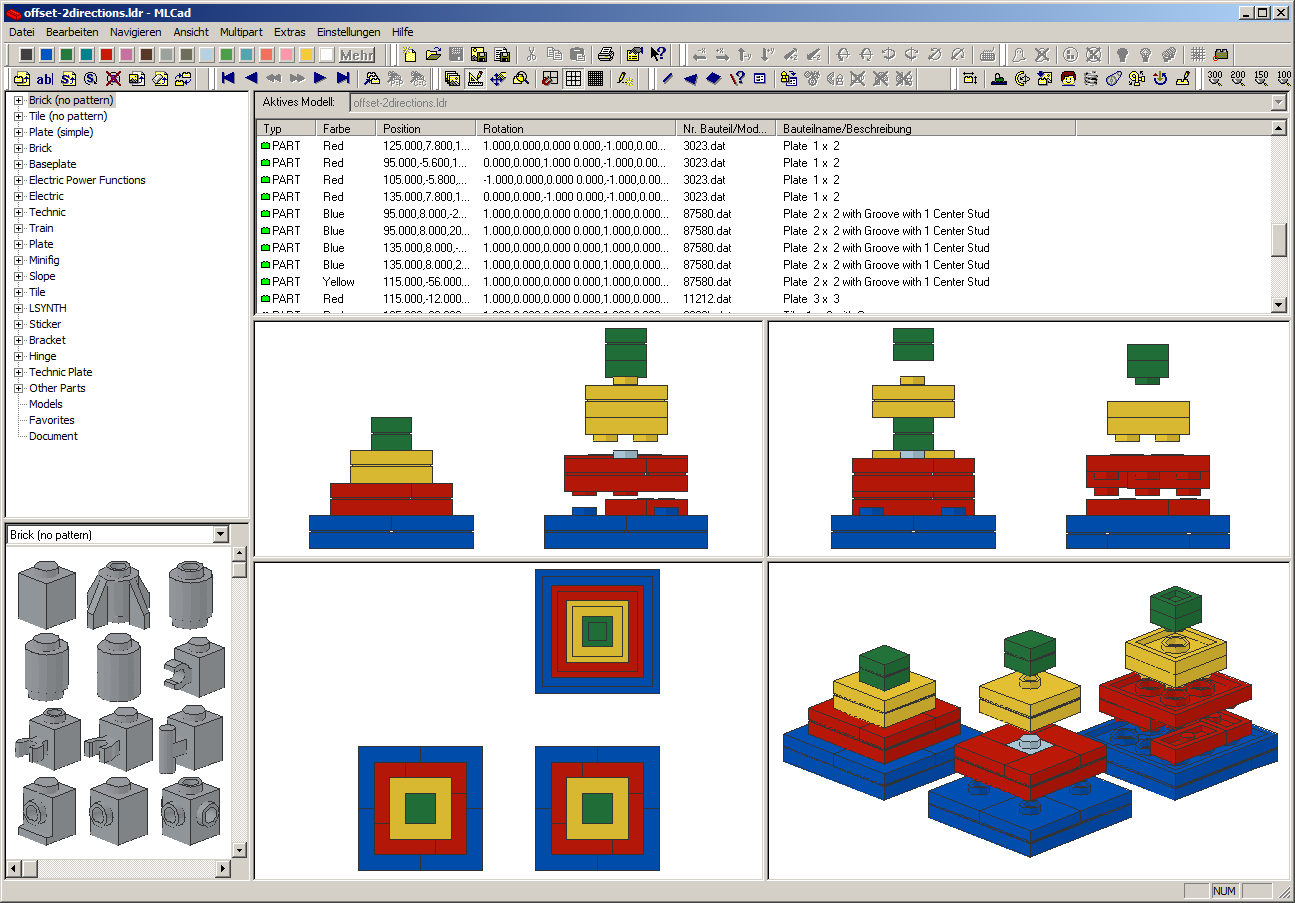Image resolution: width=1295 pixels, height=903 pixels.
Task: Click the baseplate generator icon
Action: point(1001,78)
